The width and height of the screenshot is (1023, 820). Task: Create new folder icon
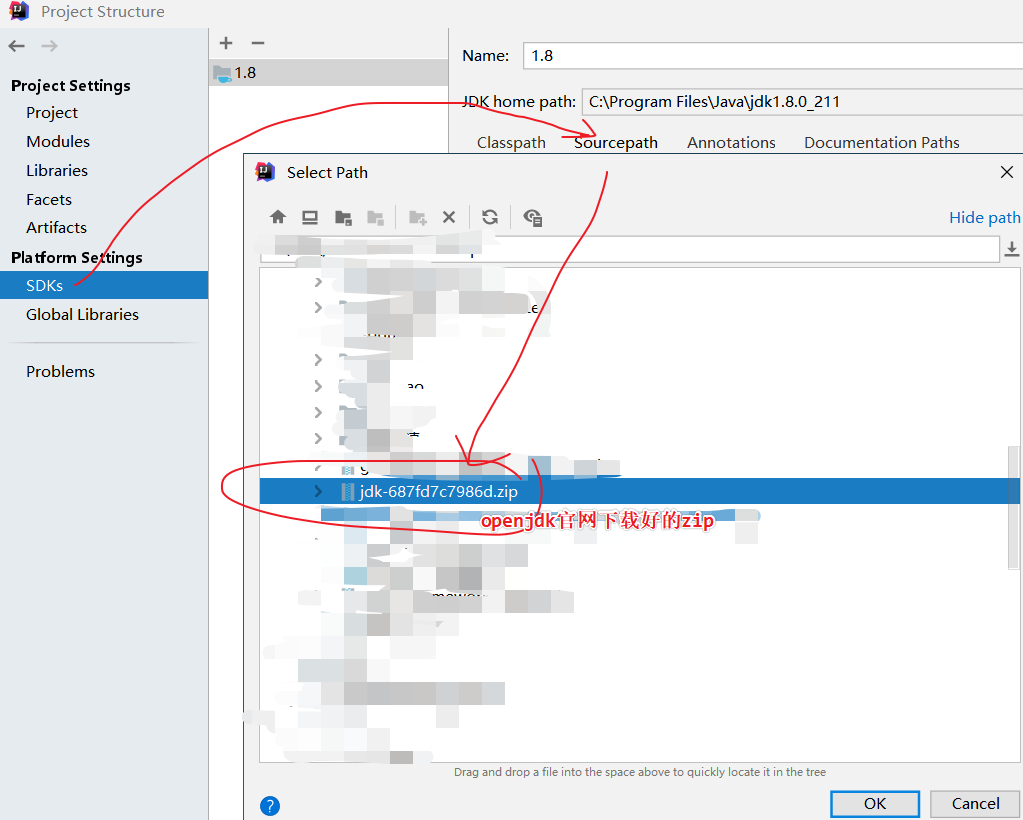tap(417, 217)
